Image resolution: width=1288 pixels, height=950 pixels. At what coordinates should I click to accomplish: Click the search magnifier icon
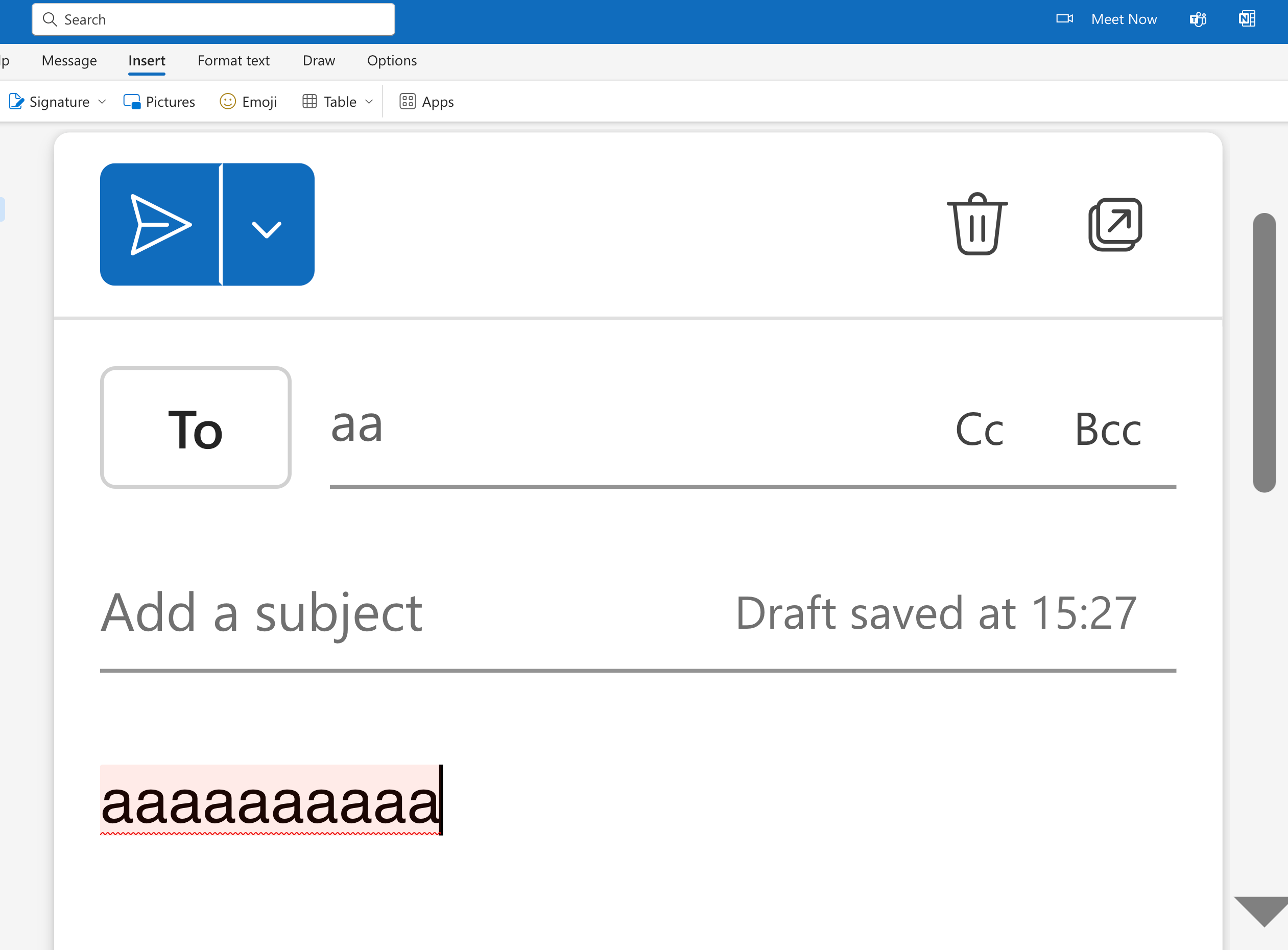(50, 19)
